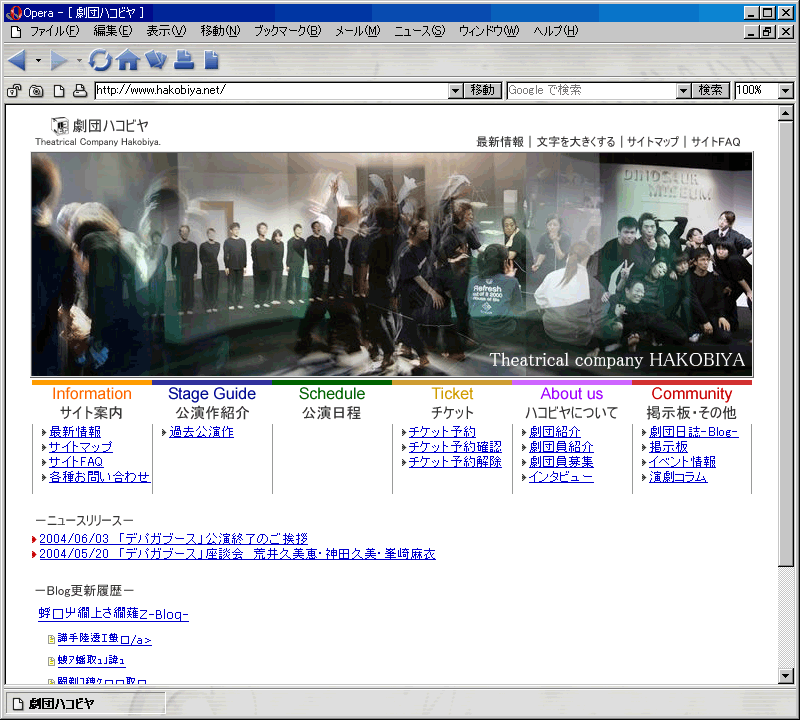Click the 検索 search button

pyautogui.click(x=710, y=91)
